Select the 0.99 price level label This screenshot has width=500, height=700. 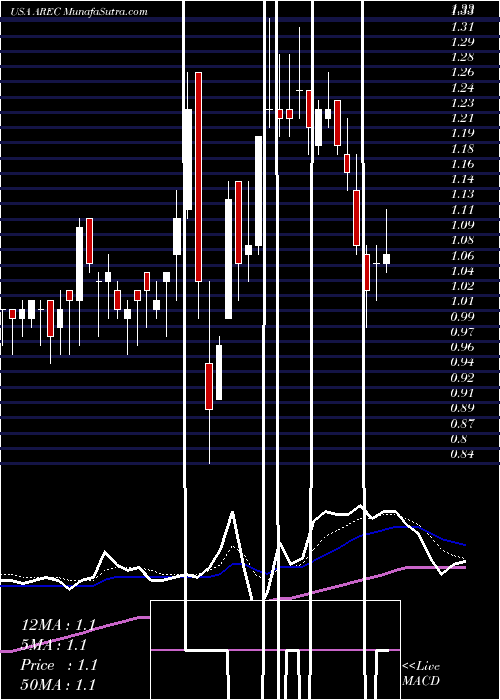point(462,317)
